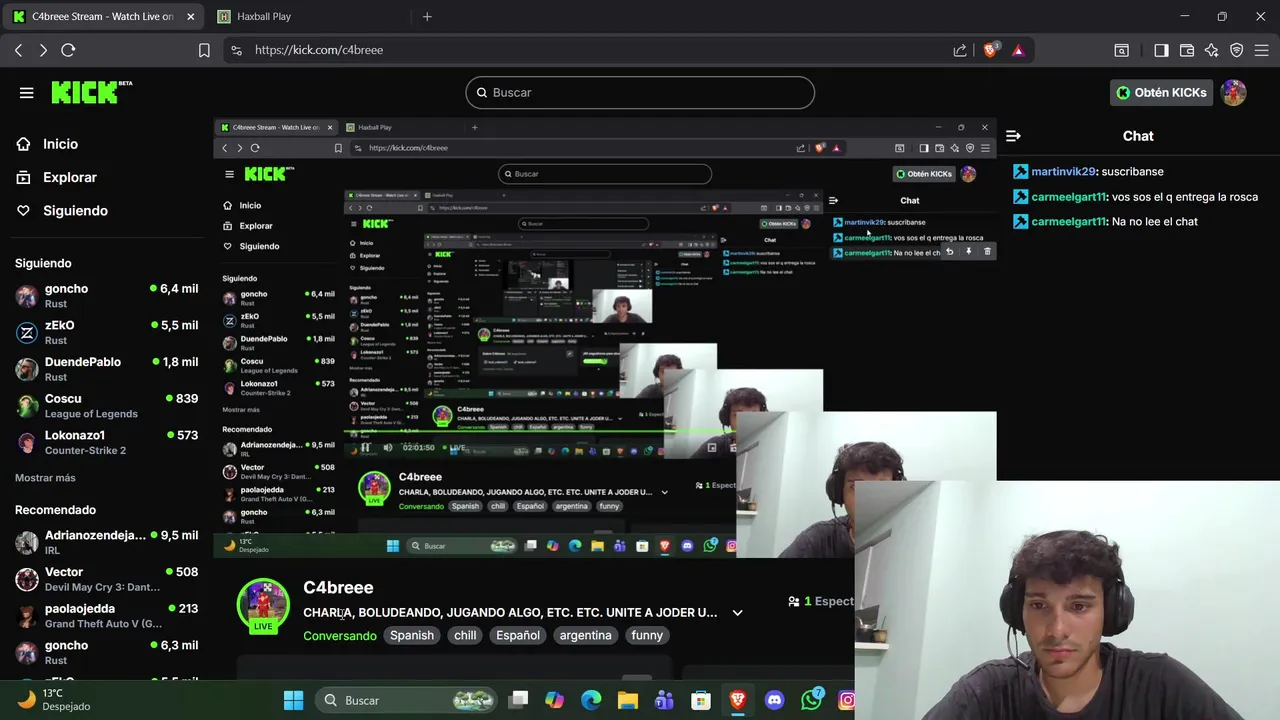Open DuendePablo channel in sidebar
1280x720 pixels.
pyautogui.click(x=107, y=369)
